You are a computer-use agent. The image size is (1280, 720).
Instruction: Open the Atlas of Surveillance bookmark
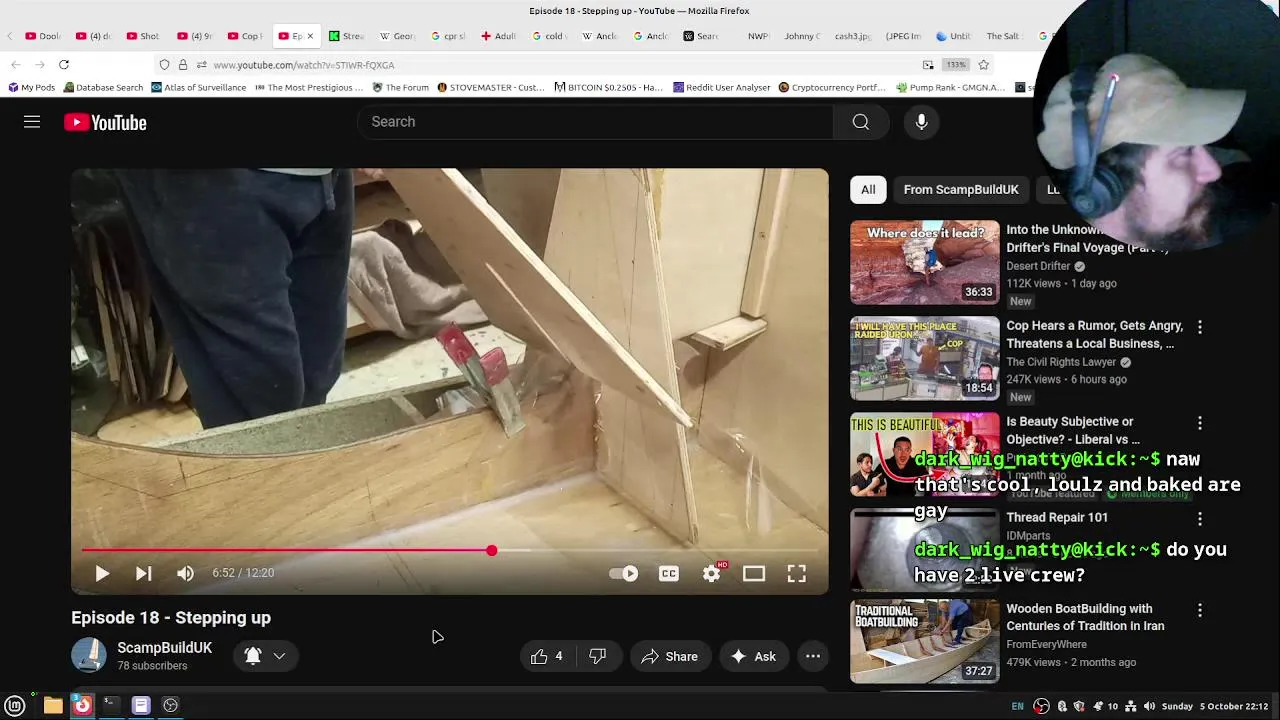pyautogui.click(x=198, y=87)
